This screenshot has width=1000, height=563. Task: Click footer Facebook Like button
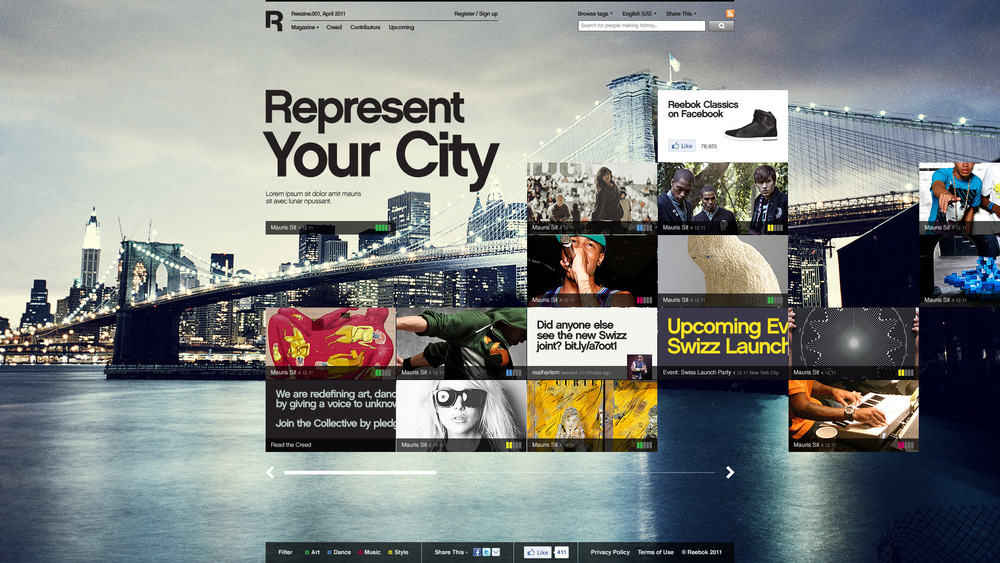coord(538,552)
